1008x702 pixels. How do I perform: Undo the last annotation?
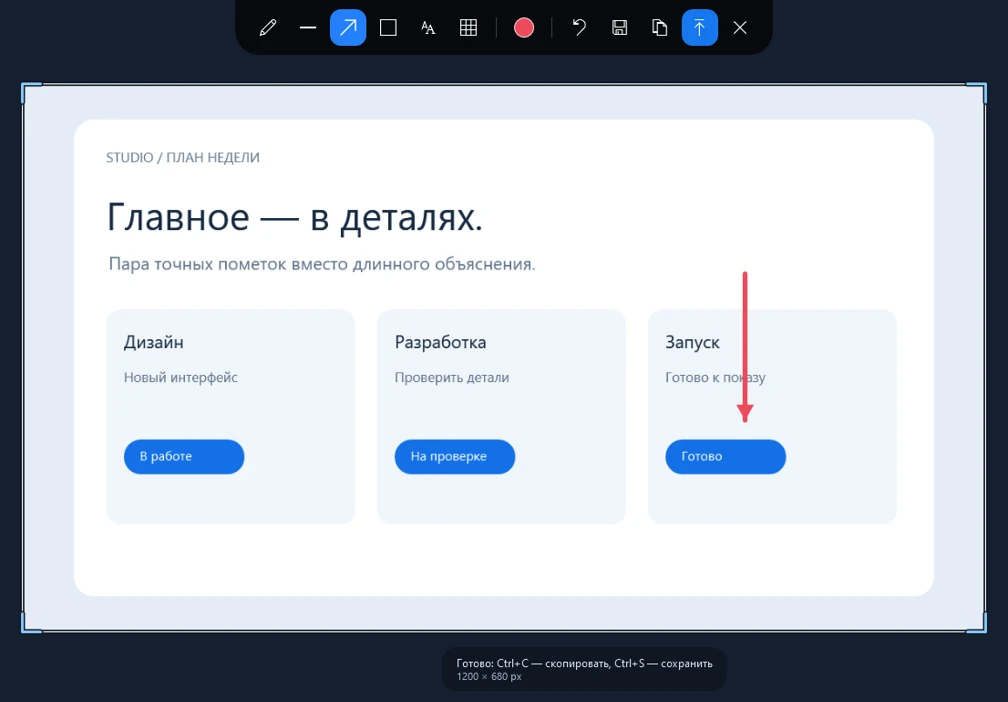[579, 28]
